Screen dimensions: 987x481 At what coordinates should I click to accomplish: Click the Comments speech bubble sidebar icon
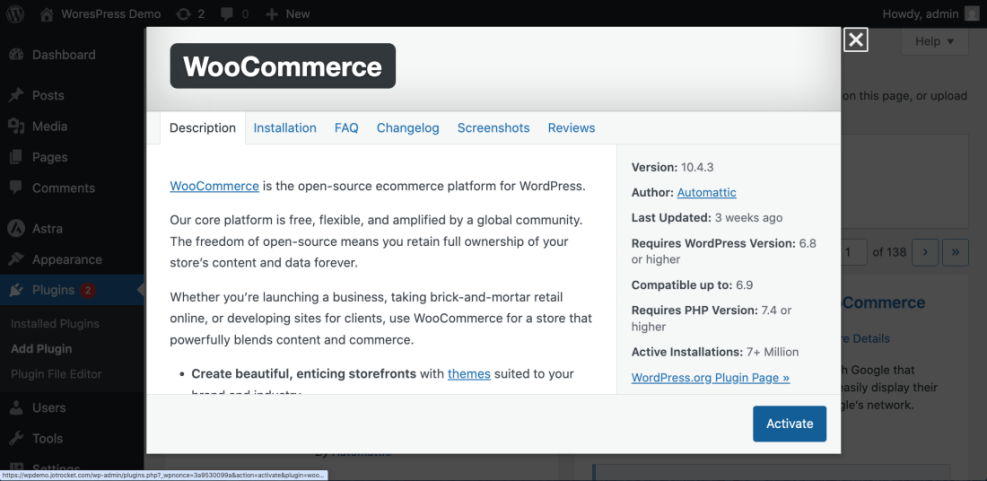coord(16,188)
